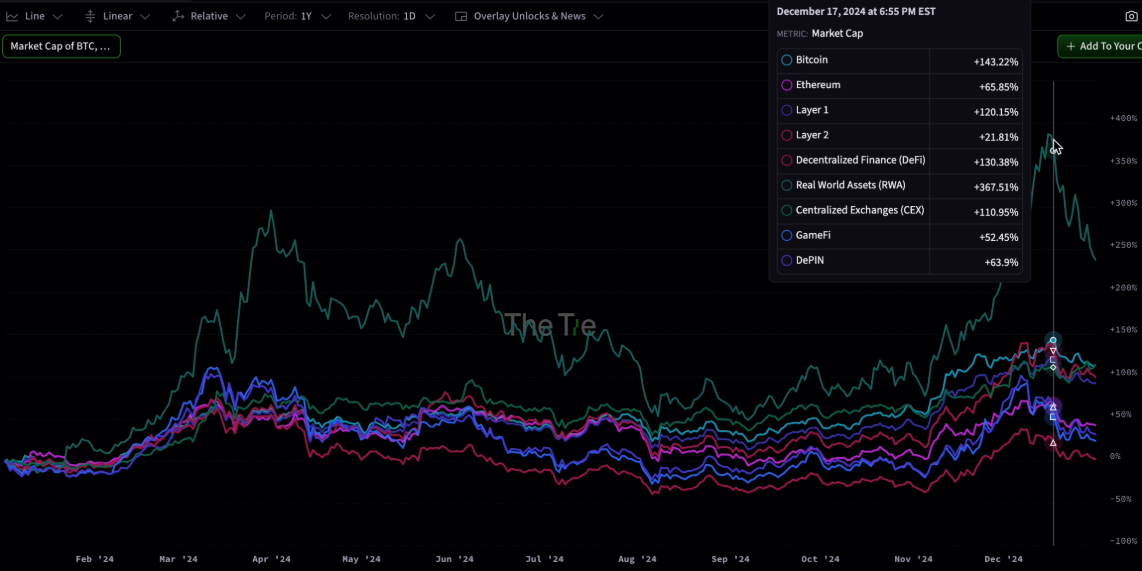This screenshot has height=571, width=1142.
Task: Open the Period 1Y dropdown
Action: (x=297, y=17)
